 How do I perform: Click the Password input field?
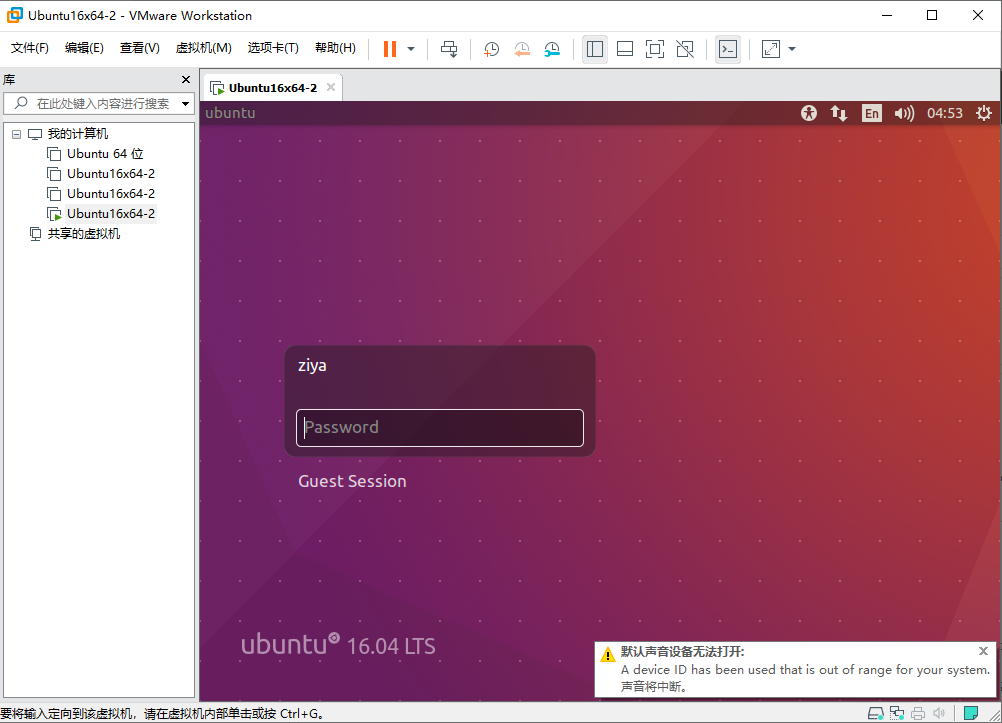pyautogui.click(x=440, y=428)
